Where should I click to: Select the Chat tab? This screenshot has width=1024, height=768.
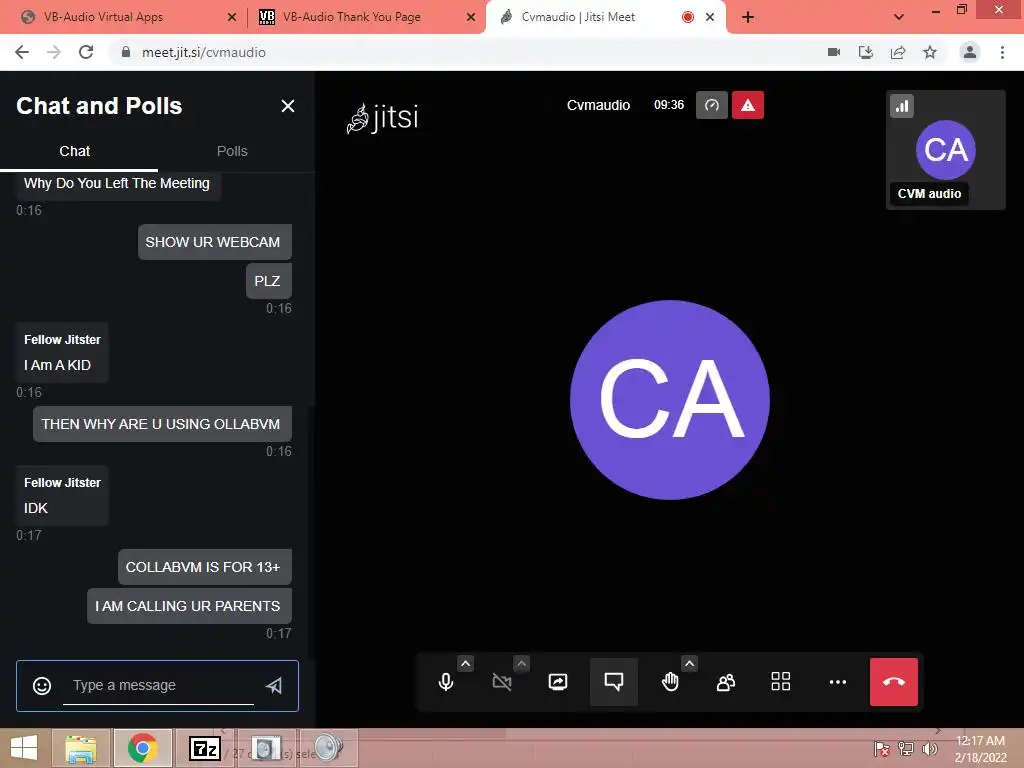click(x=74, y=151)
